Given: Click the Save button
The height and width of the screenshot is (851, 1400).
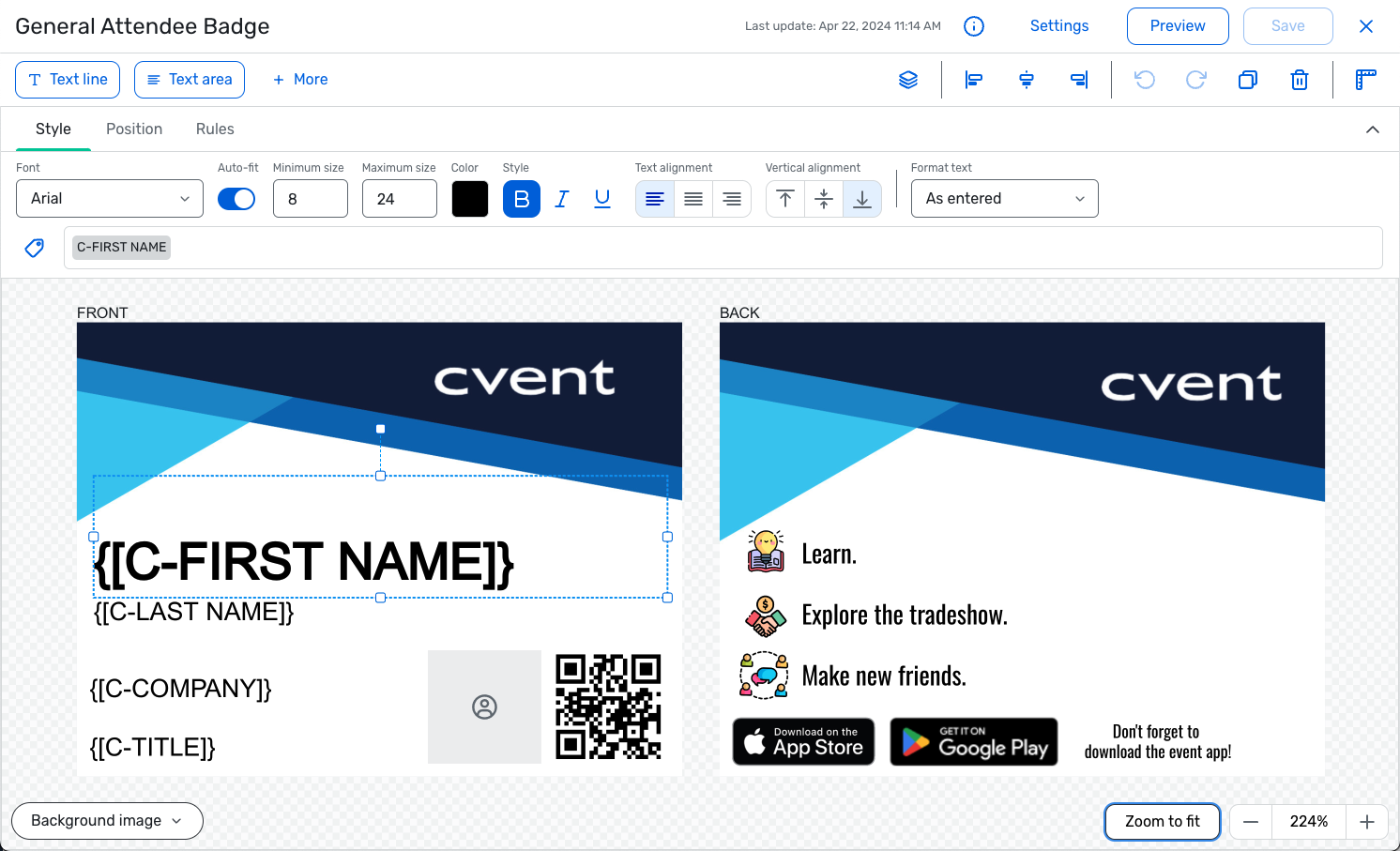Looking at the screenshot, I should click(x=1288, y=26).
